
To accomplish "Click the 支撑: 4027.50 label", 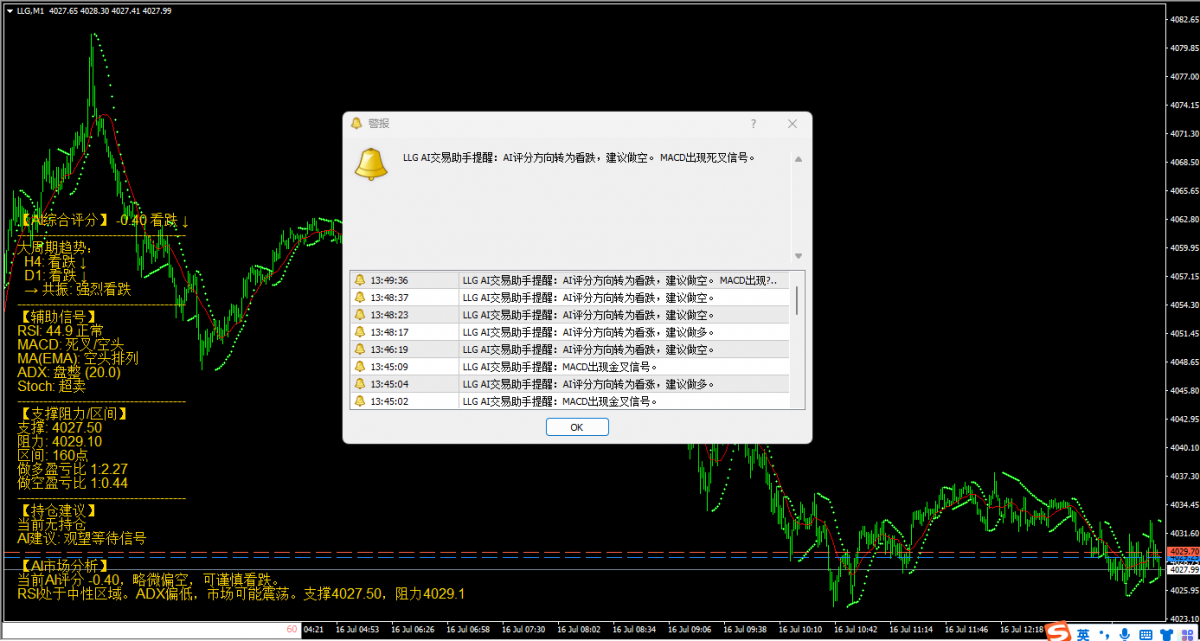I will click(x=60, y=427).
